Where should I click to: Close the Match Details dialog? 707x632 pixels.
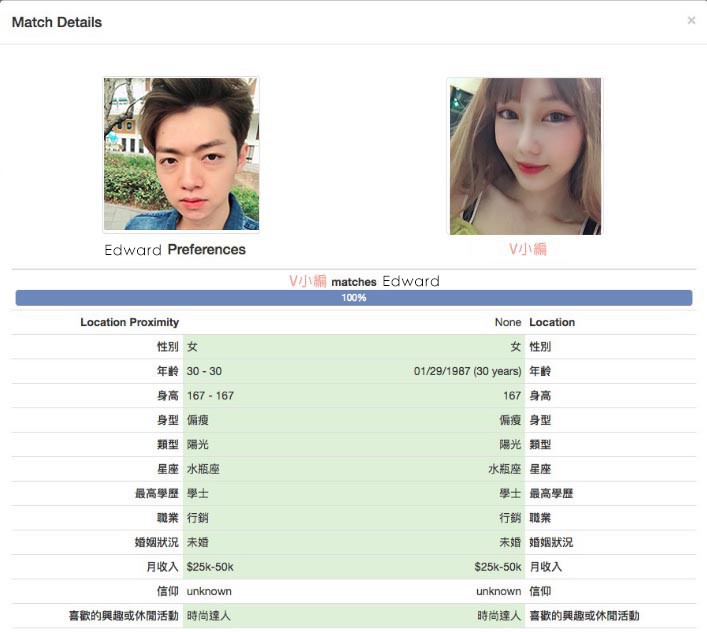691,21
